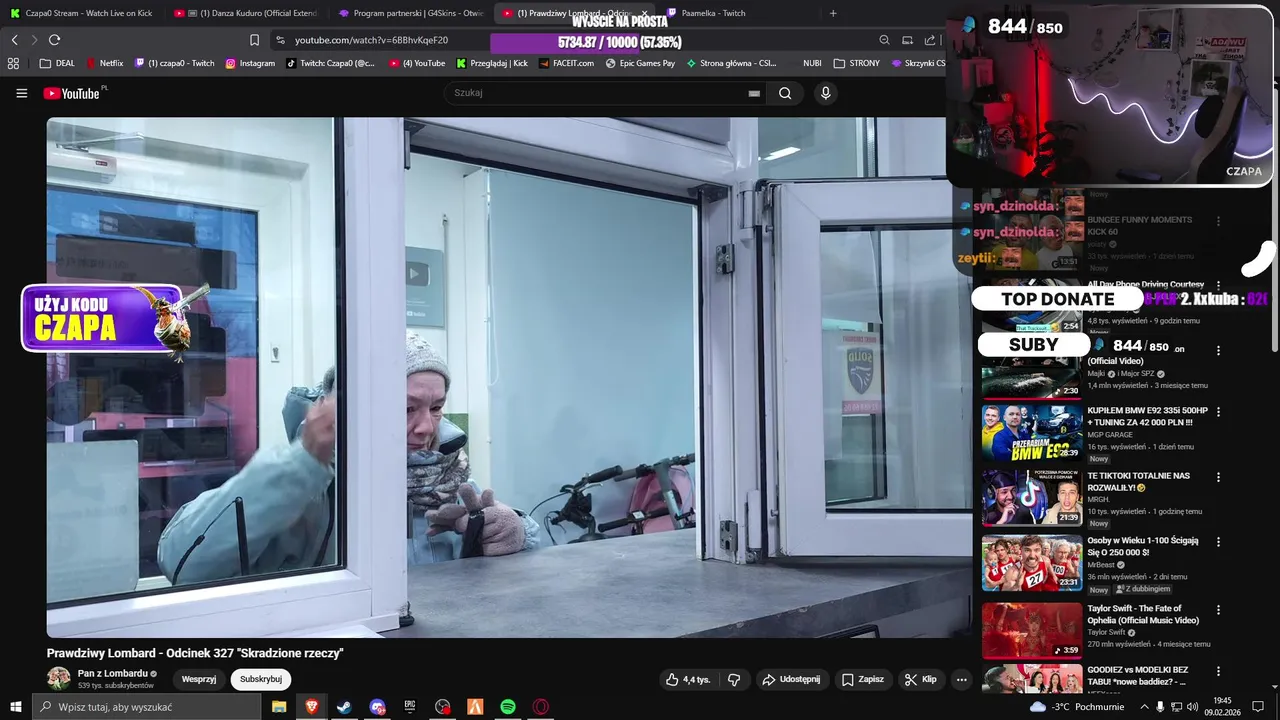The width and height of the screenshot is (1280, 720).
Task: Open more actions menu below the video
Action: [x=961, y=679]
